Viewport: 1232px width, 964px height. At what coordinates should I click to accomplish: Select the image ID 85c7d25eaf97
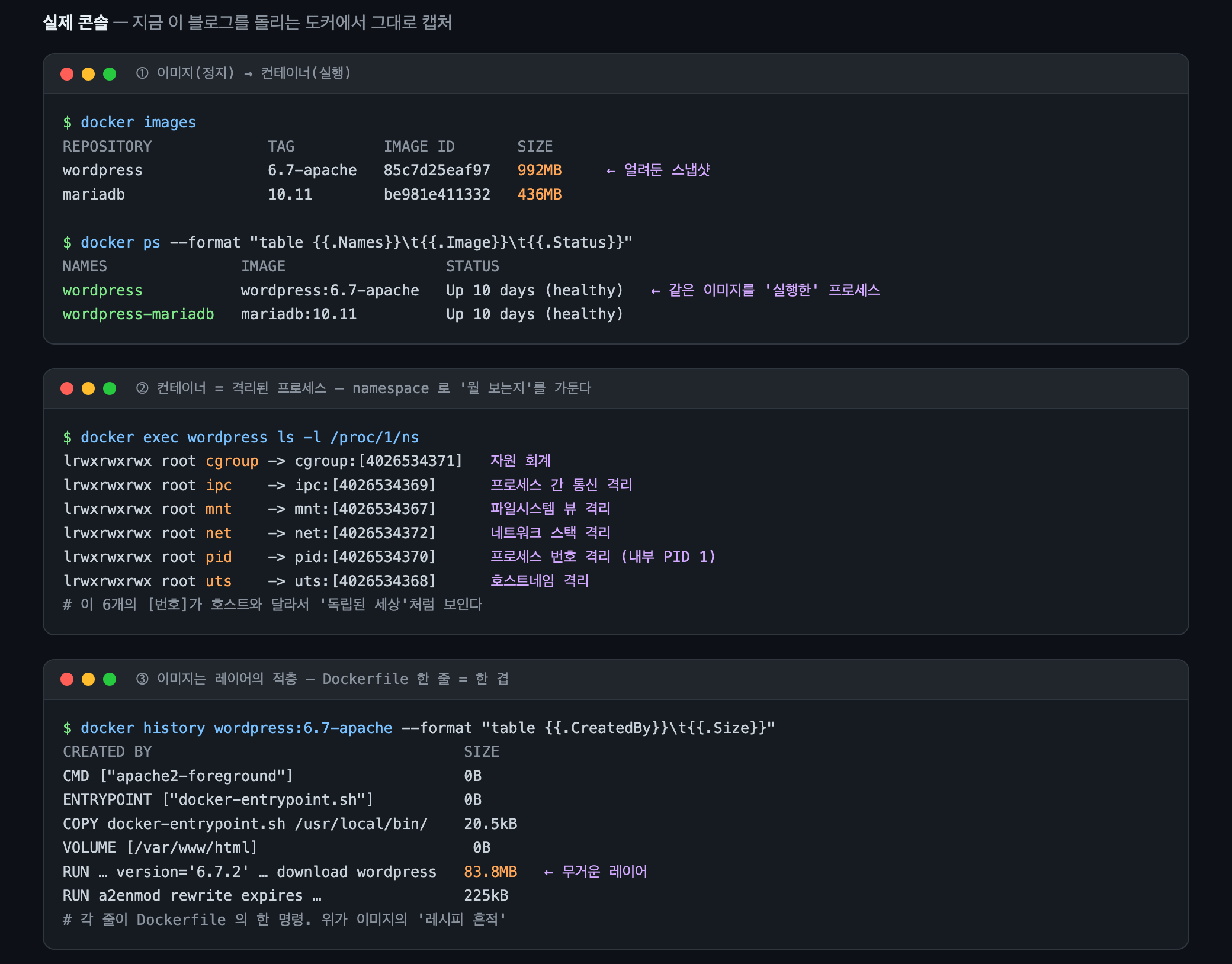pos(437,170)
